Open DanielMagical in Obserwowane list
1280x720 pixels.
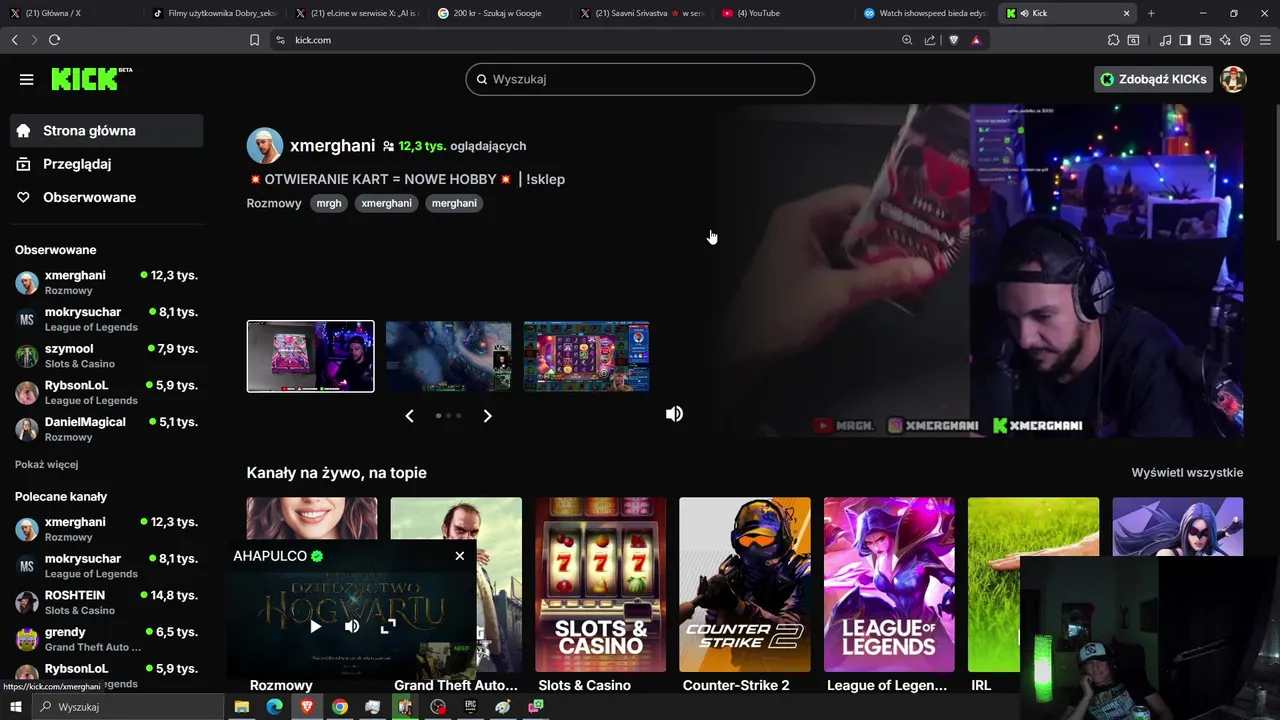107,429
